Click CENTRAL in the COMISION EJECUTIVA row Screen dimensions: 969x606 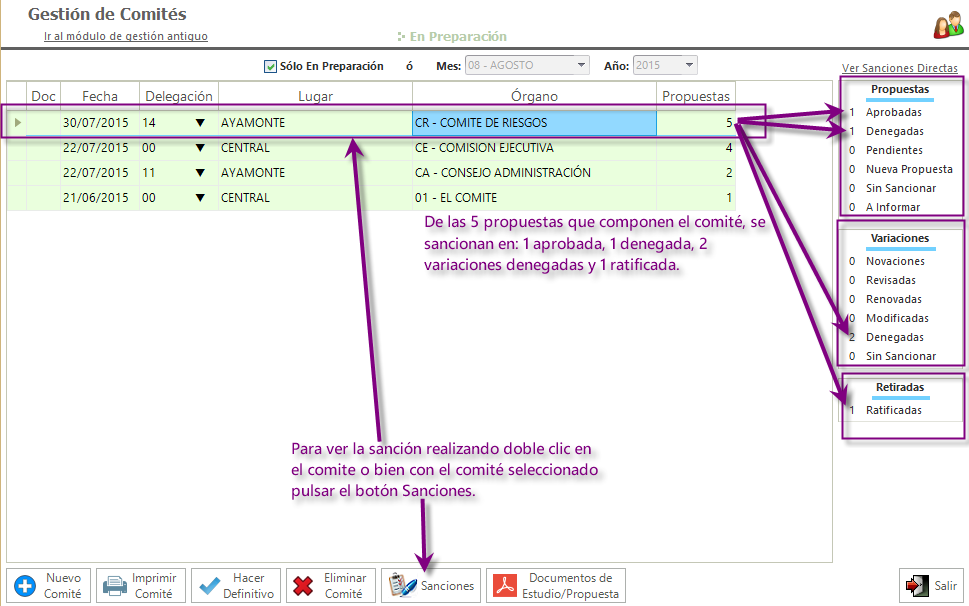(245, 148)
